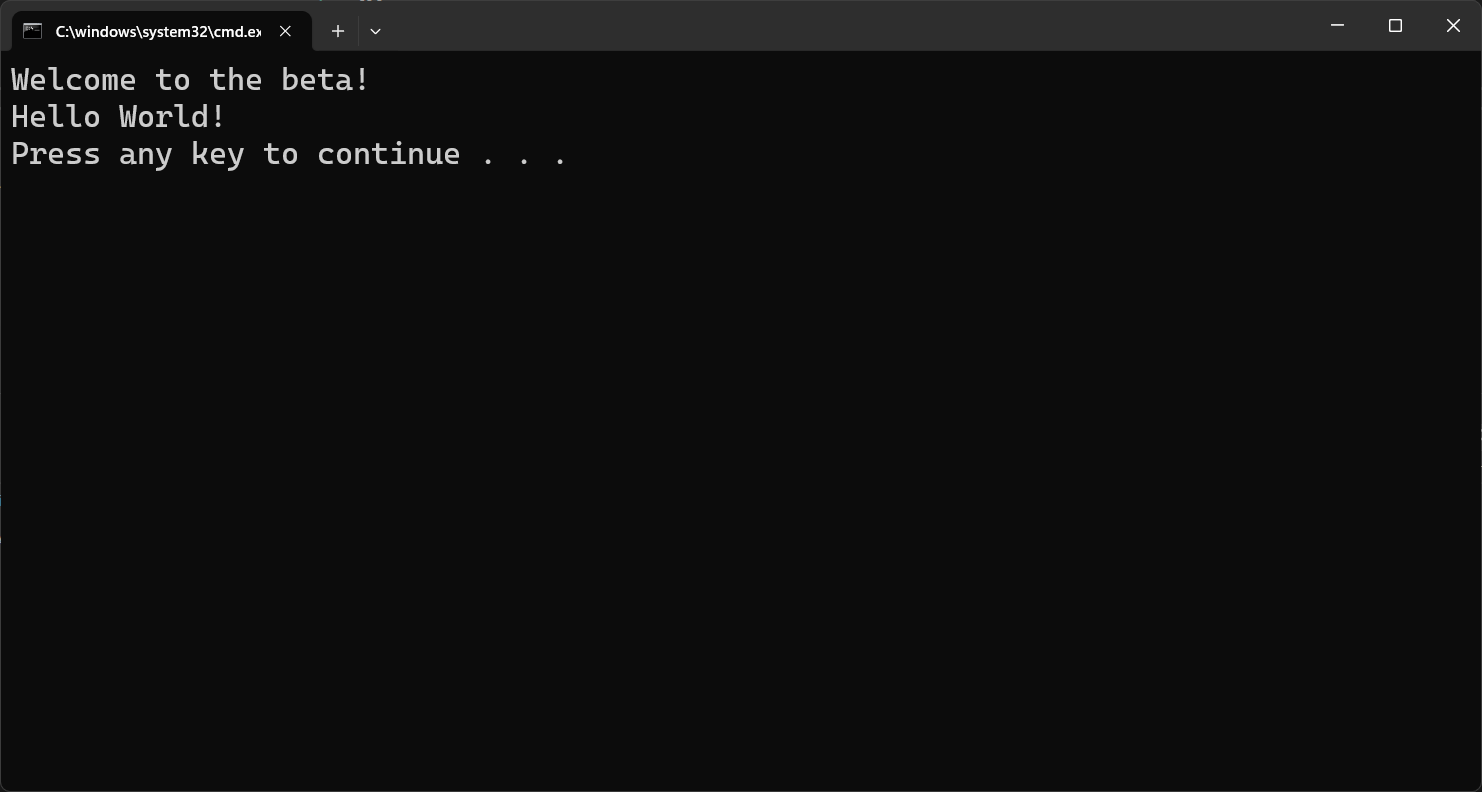This screenshot has height=792, width=1482.
Task: Open a new terminal tab with the plus icon
Action: (x=337, y=31)
